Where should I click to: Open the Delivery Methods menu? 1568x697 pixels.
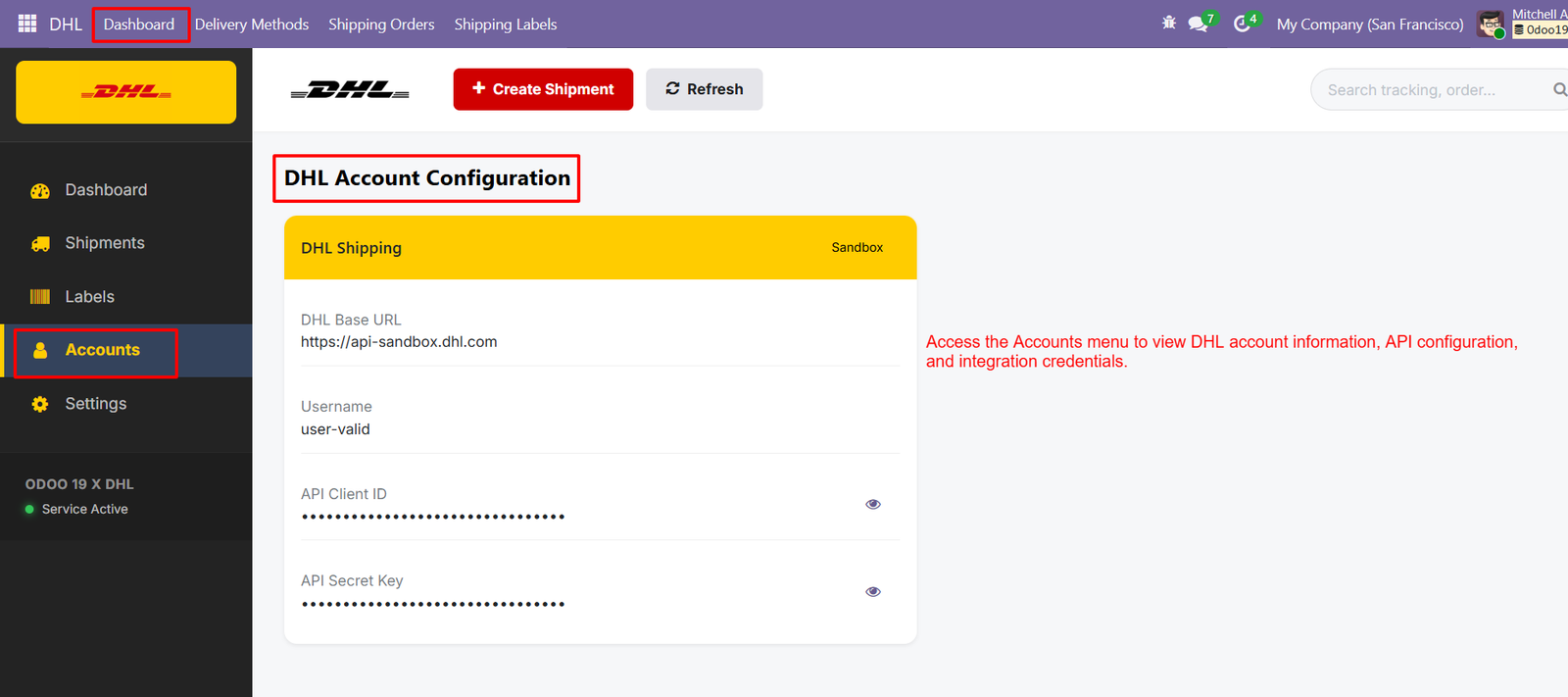[252, 24]
